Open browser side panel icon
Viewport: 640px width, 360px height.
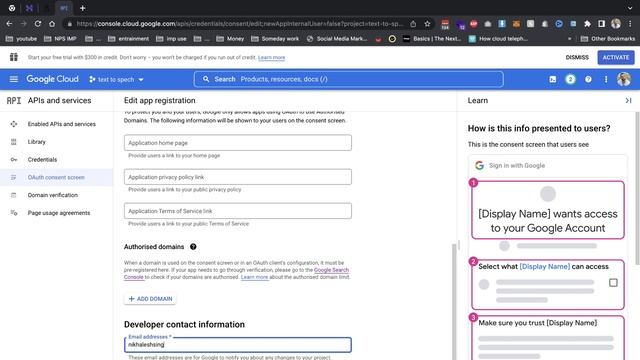601,24
